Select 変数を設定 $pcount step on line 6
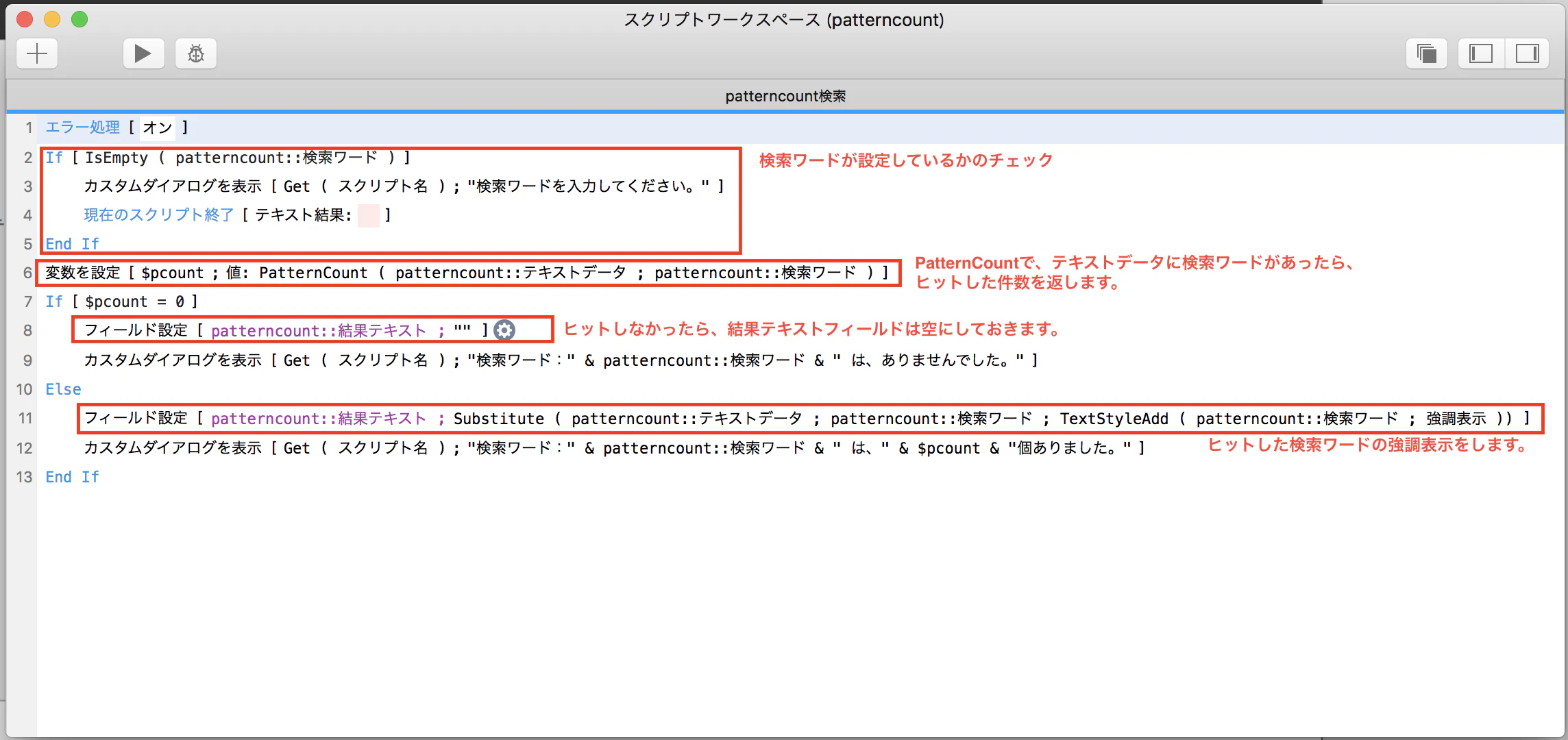 click(x=467, y=273)
